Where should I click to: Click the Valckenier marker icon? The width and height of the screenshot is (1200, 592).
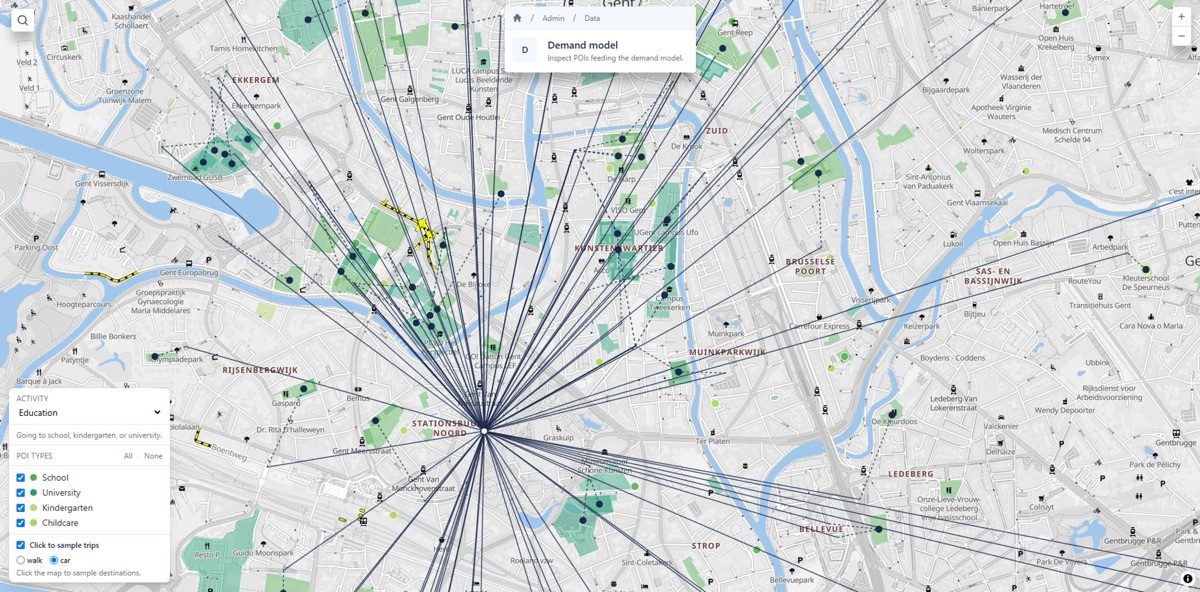click(1000, 416)
